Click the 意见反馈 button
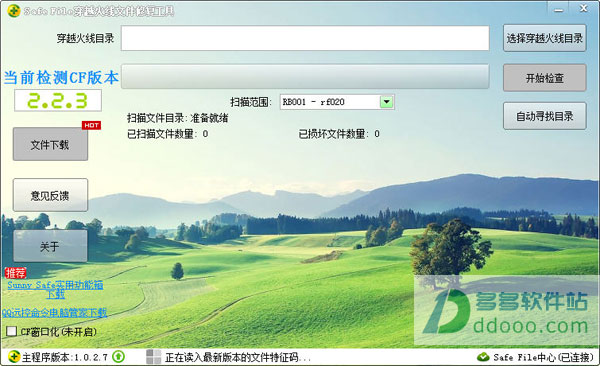Viewport: 600px width, 366px height. click(50, 195)
